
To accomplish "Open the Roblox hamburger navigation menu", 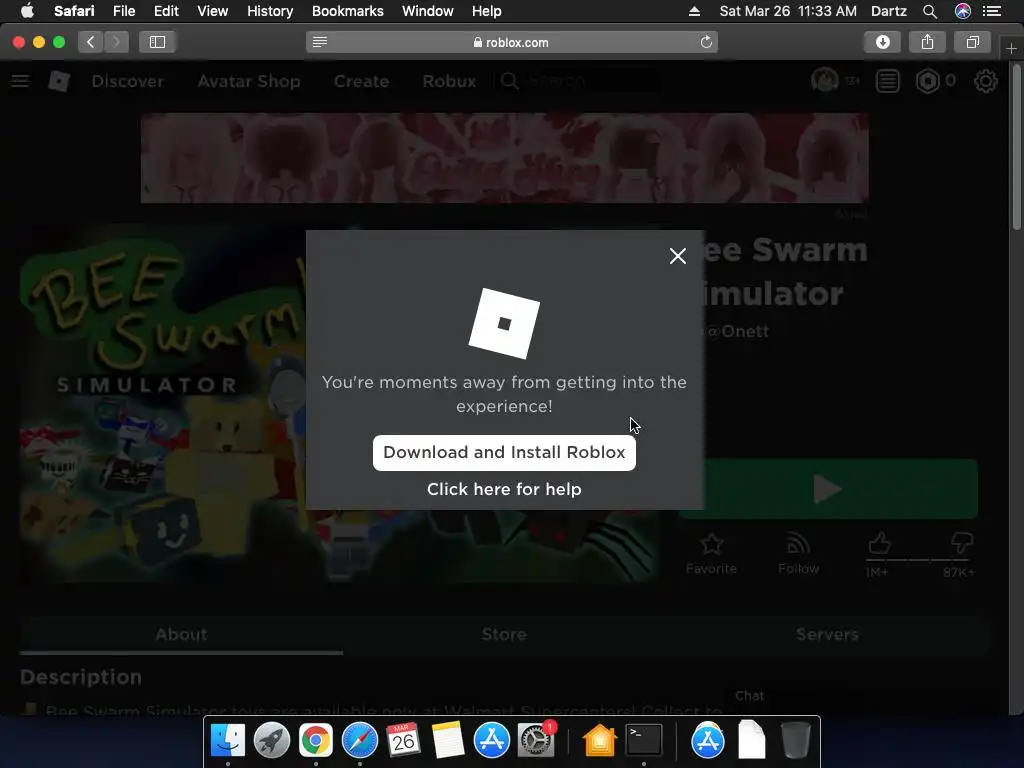I will click(20, 81).
